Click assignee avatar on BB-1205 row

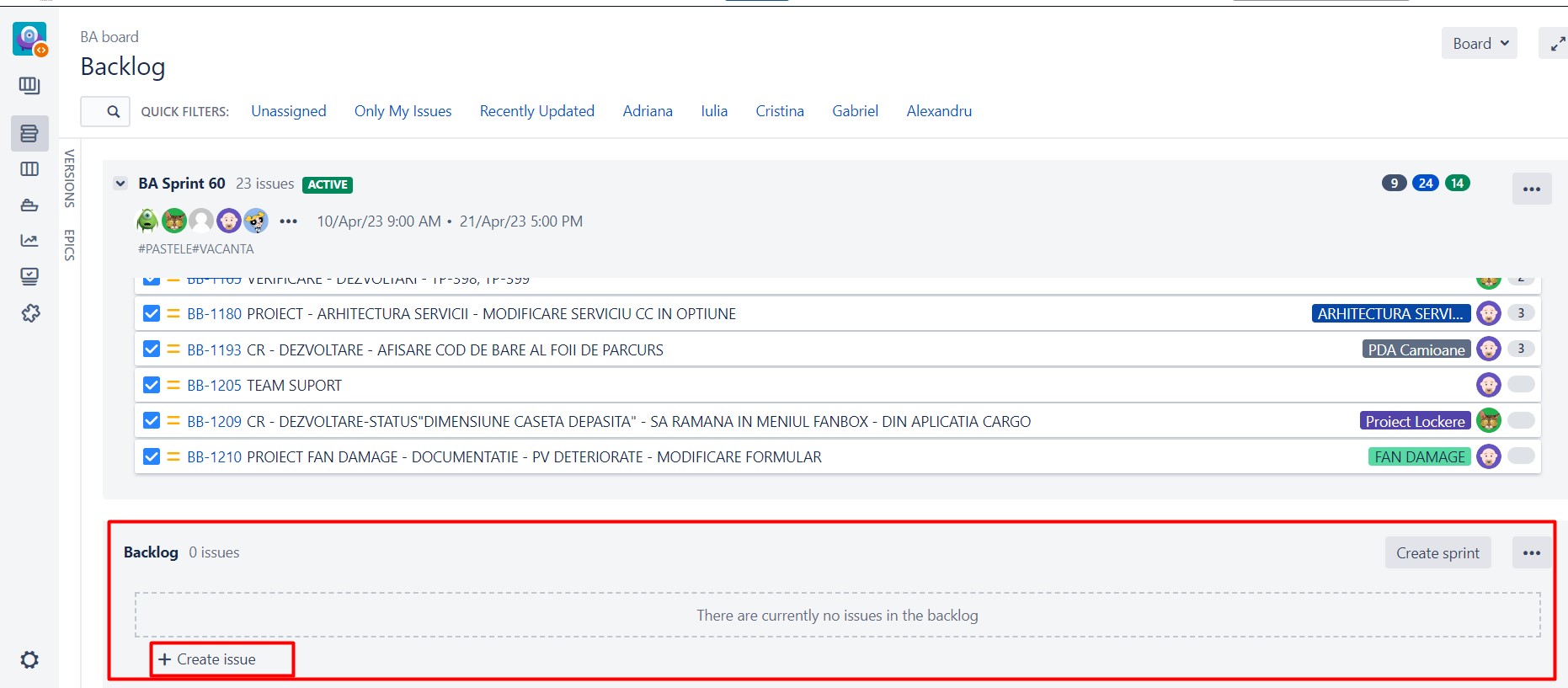1489,385
